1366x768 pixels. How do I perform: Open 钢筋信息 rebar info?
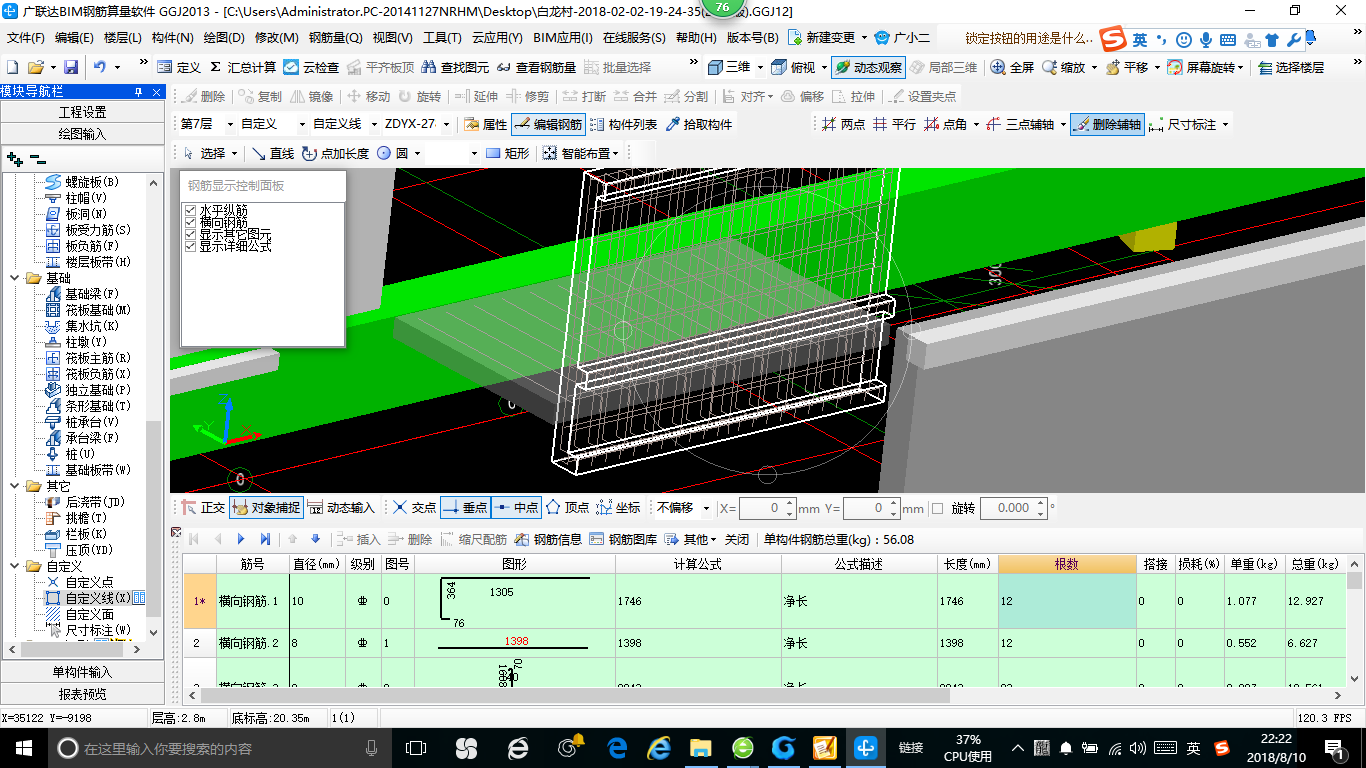(x=548, y=538)
